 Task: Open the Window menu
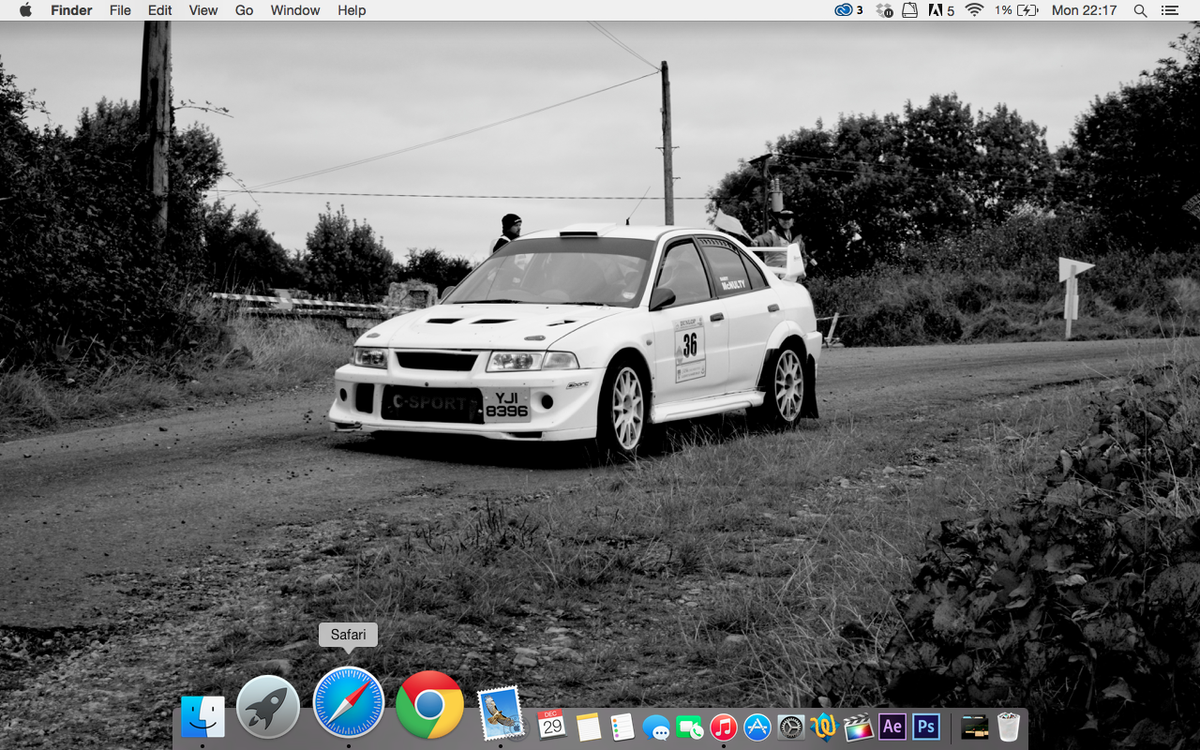tap(295, 10)
